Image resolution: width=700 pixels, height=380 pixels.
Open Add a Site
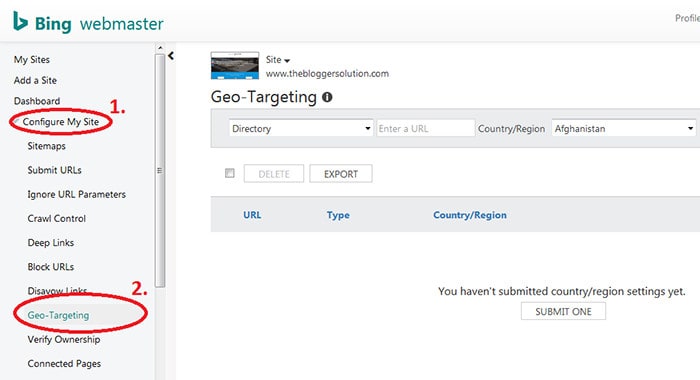35,80
